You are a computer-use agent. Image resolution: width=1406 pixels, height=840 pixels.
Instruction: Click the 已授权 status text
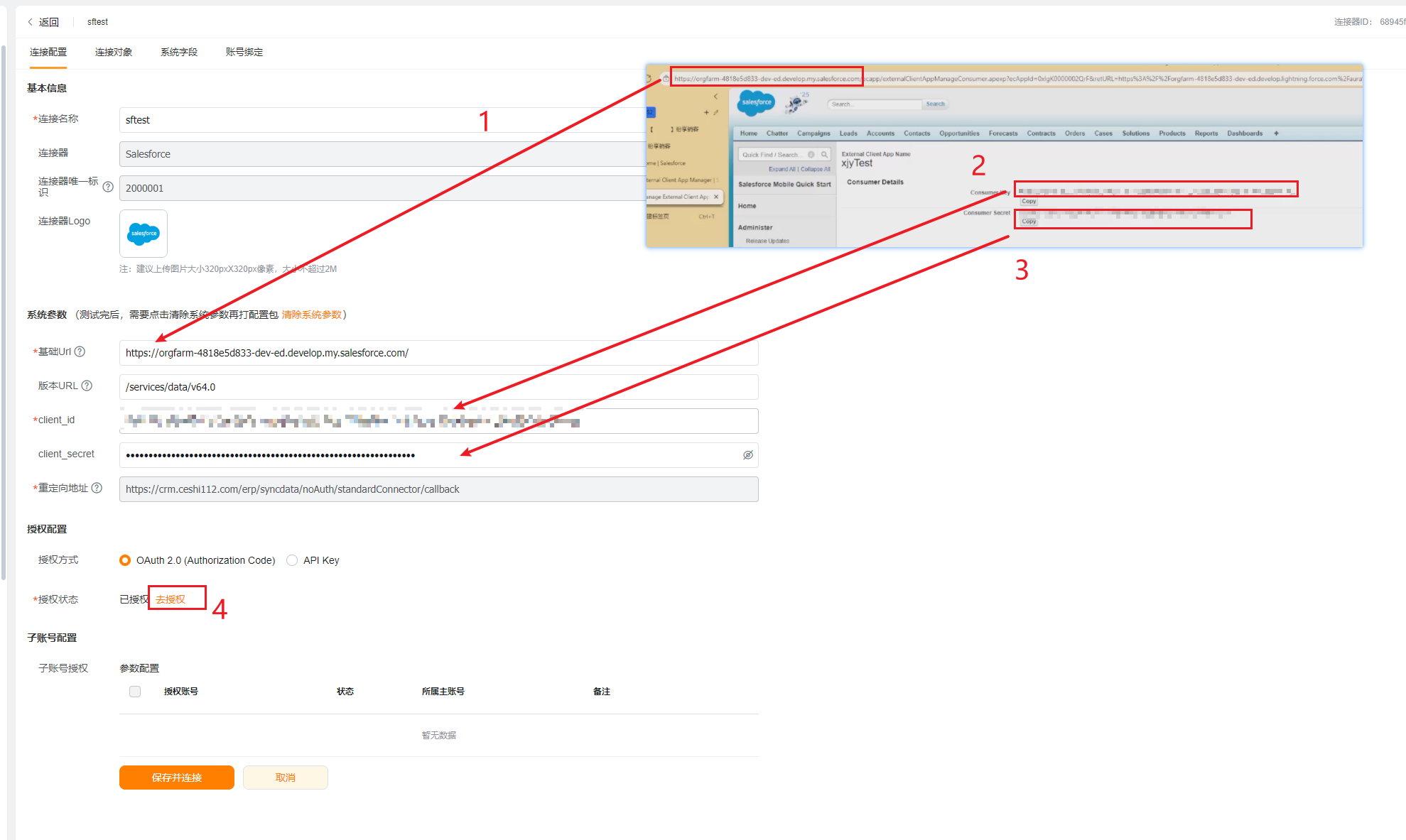click(134, 599)
